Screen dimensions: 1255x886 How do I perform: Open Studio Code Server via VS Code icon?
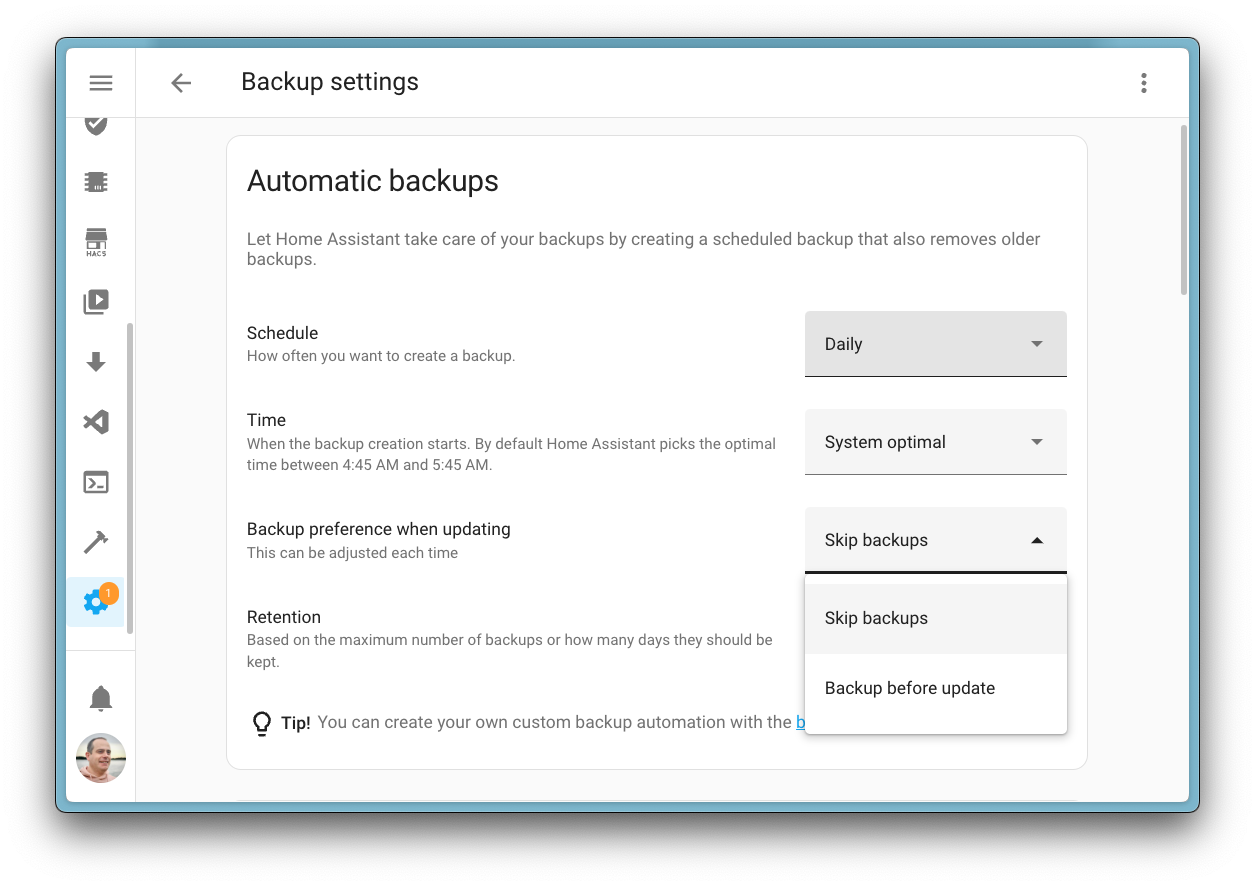[x=96, y=422]
